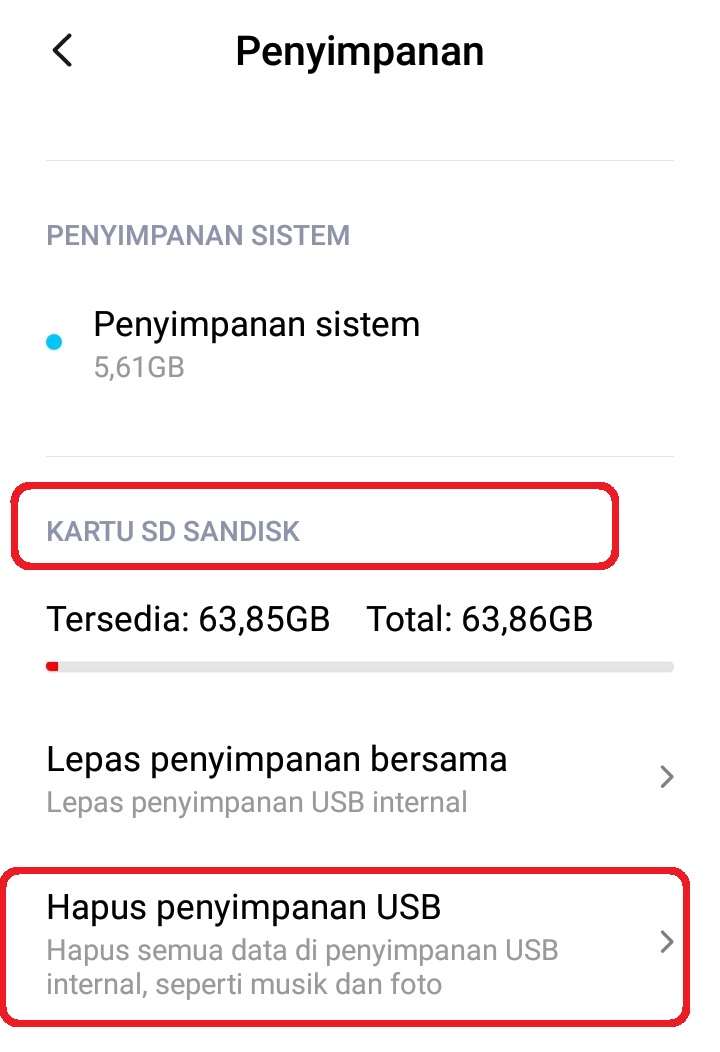Select the KARTU SD SANDISK section header
720x1052 pixels.
172,531
